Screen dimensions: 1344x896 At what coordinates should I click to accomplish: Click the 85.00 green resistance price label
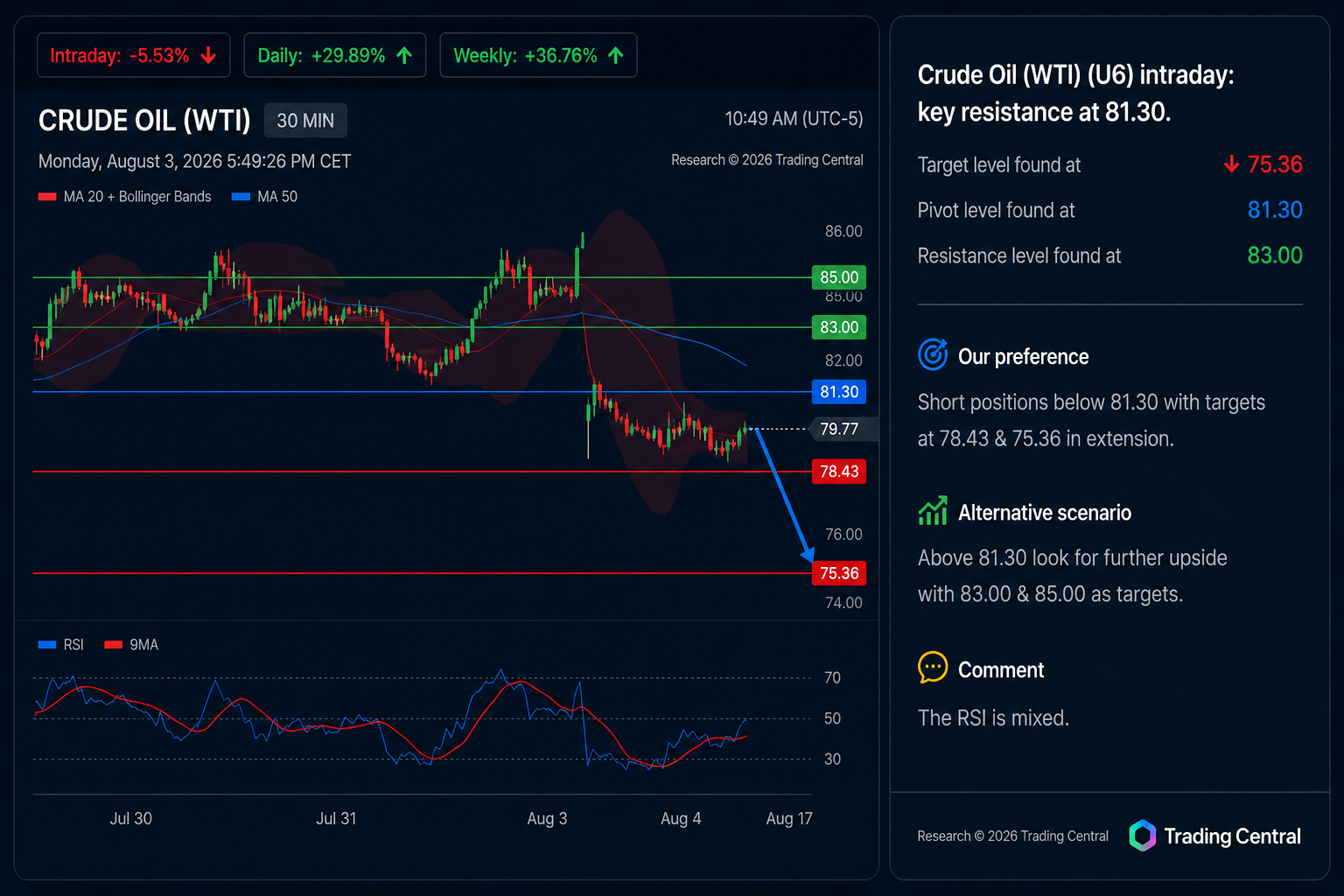coord(839,277)
